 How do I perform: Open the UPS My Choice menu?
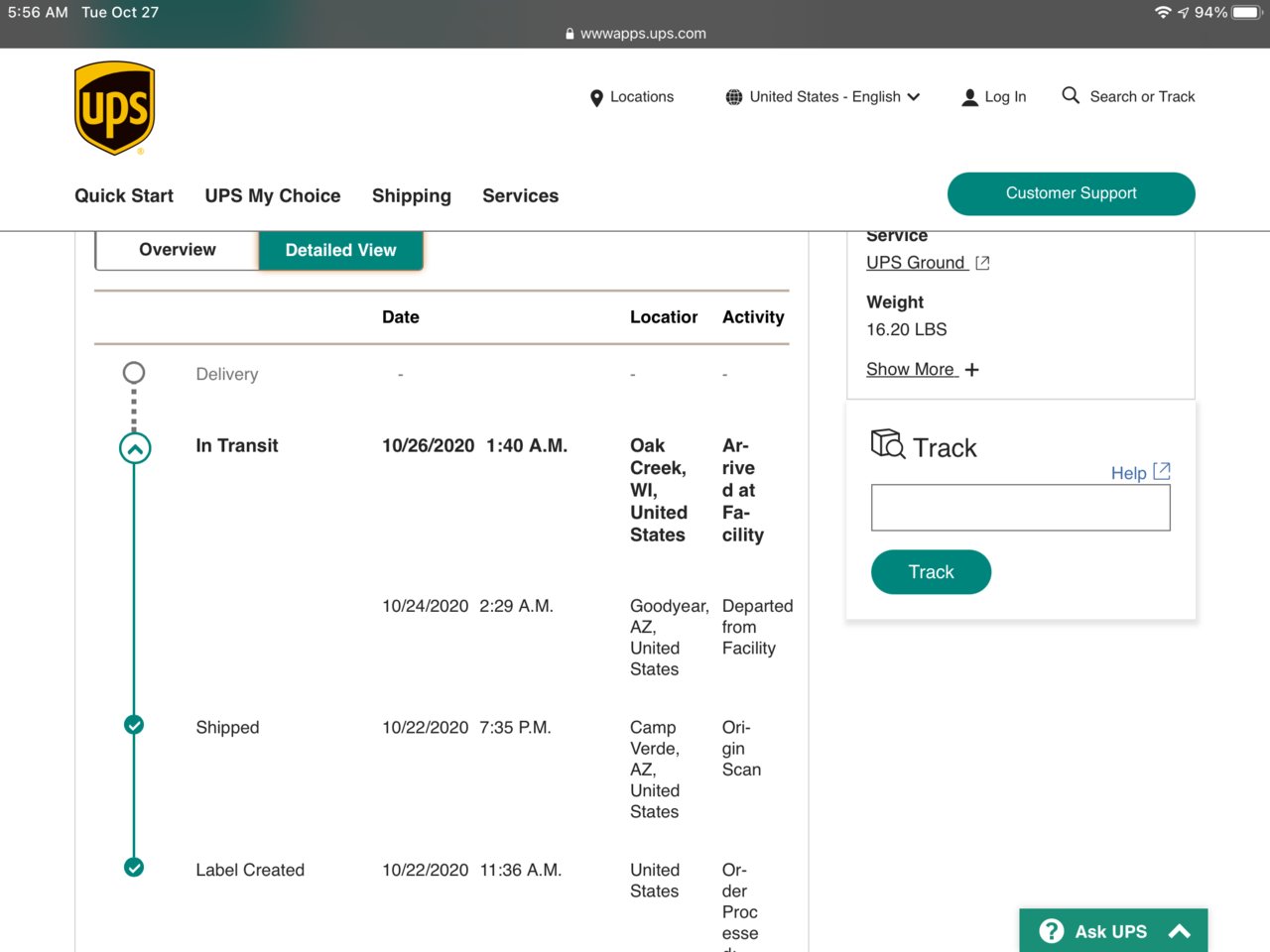(x=273, y=196)
